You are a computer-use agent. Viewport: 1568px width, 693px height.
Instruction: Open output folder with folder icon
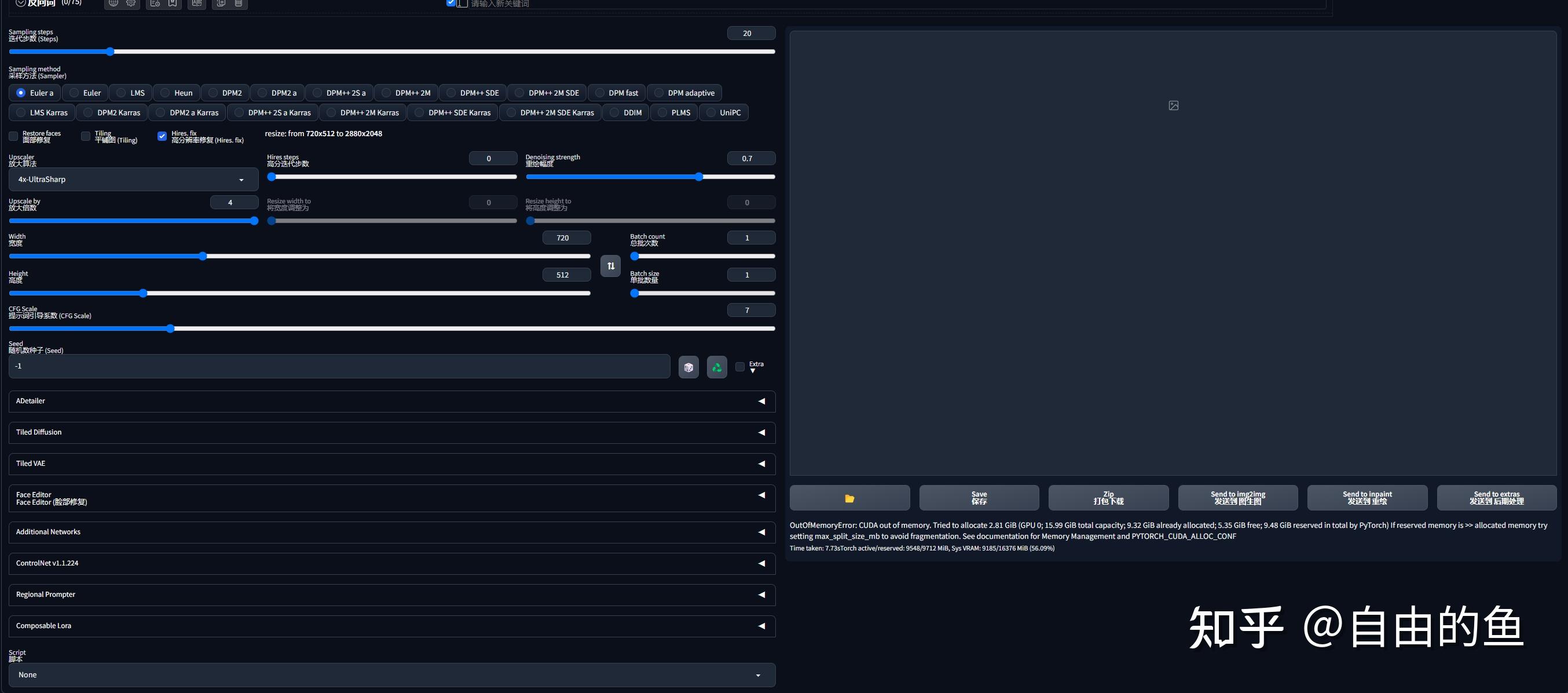(849, 498)
